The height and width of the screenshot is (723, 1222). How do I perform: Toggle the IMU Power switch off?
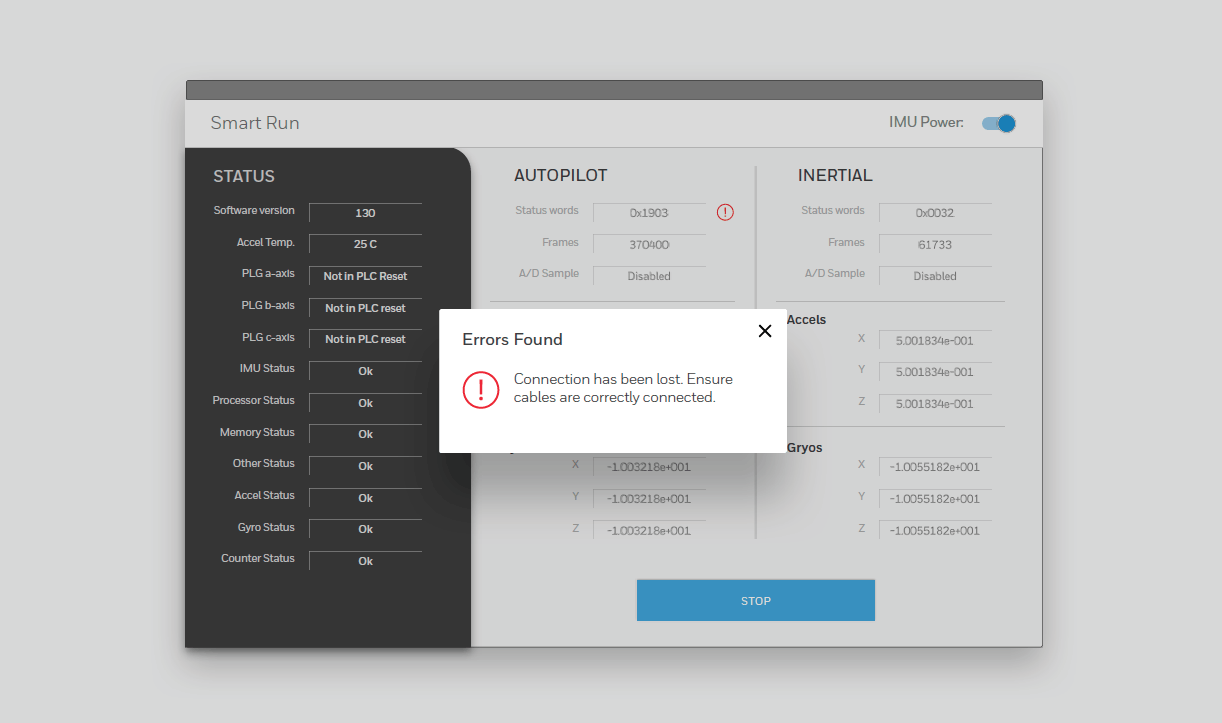coord(998,123)
